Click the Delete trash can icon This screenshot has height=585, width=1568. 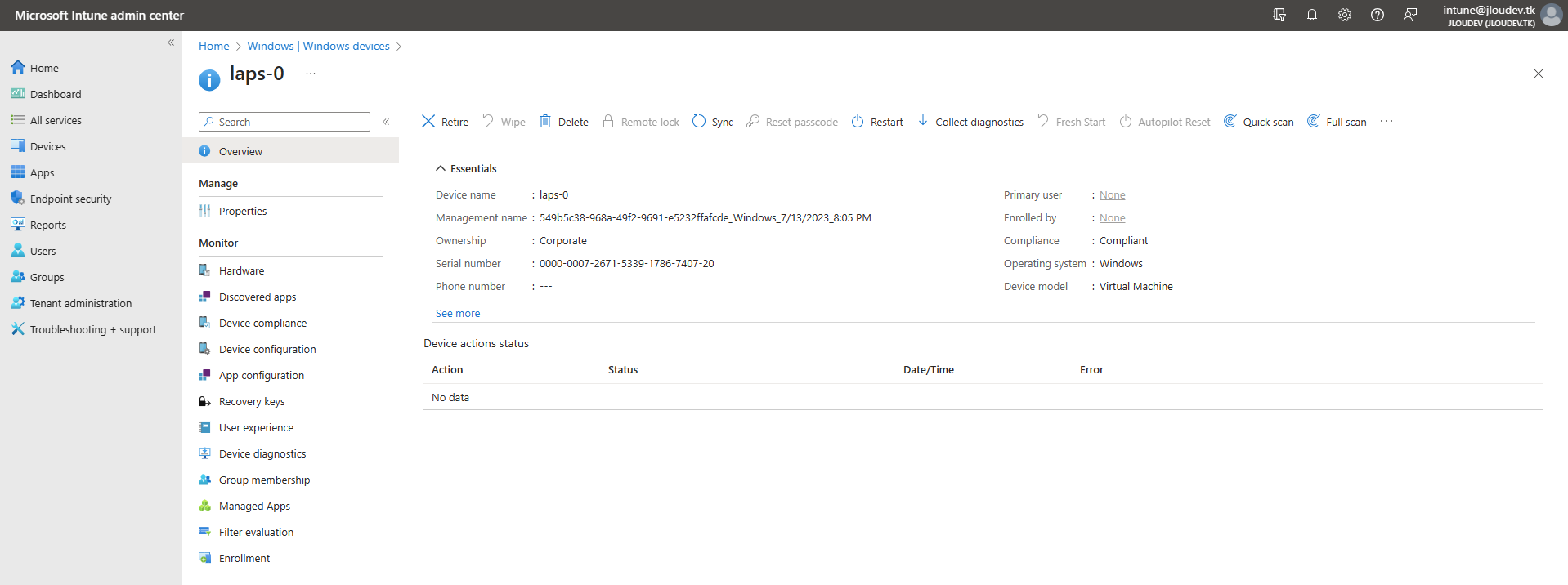(x=545, y=121)
